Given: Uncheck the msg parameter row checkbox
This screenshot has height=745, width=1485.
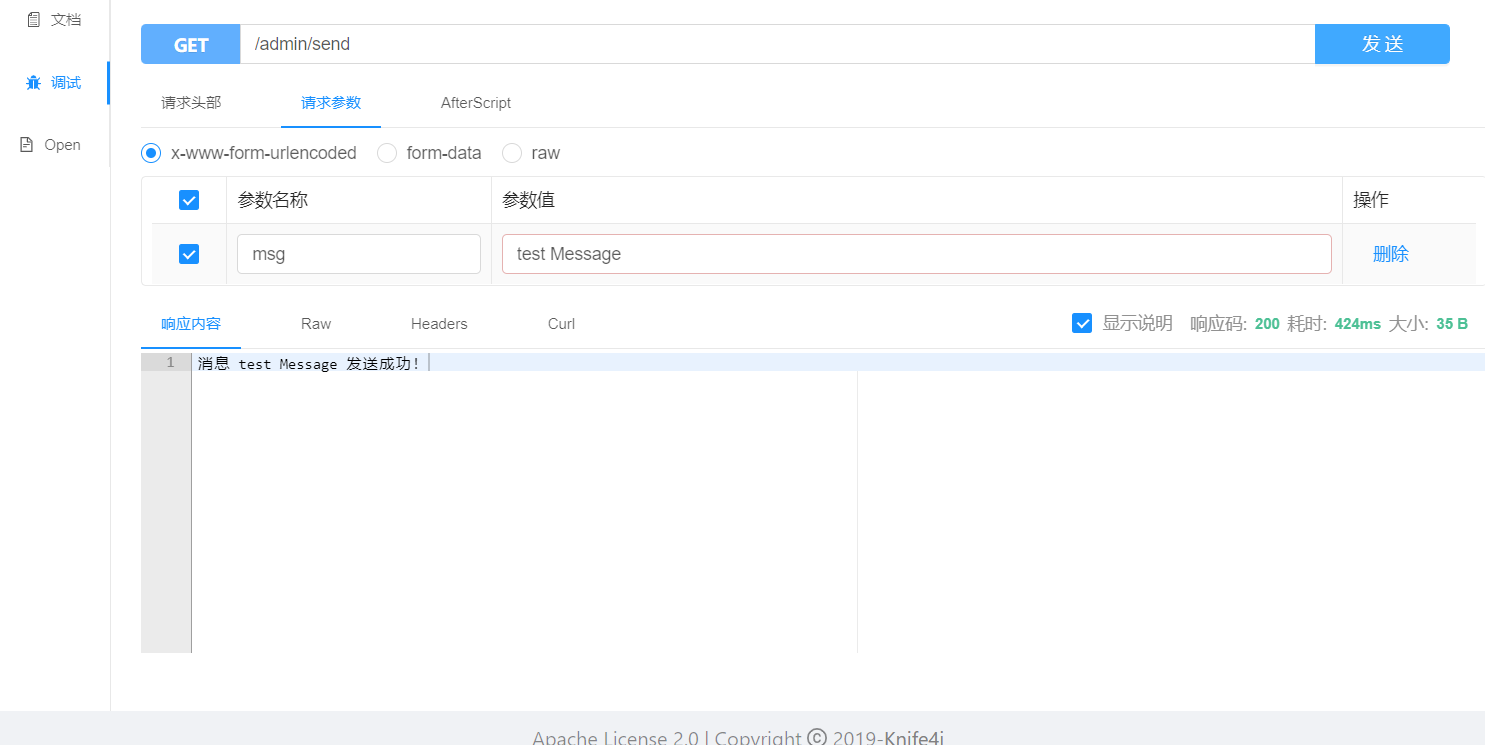Looking at the screenshot, I should coord(189,254).
